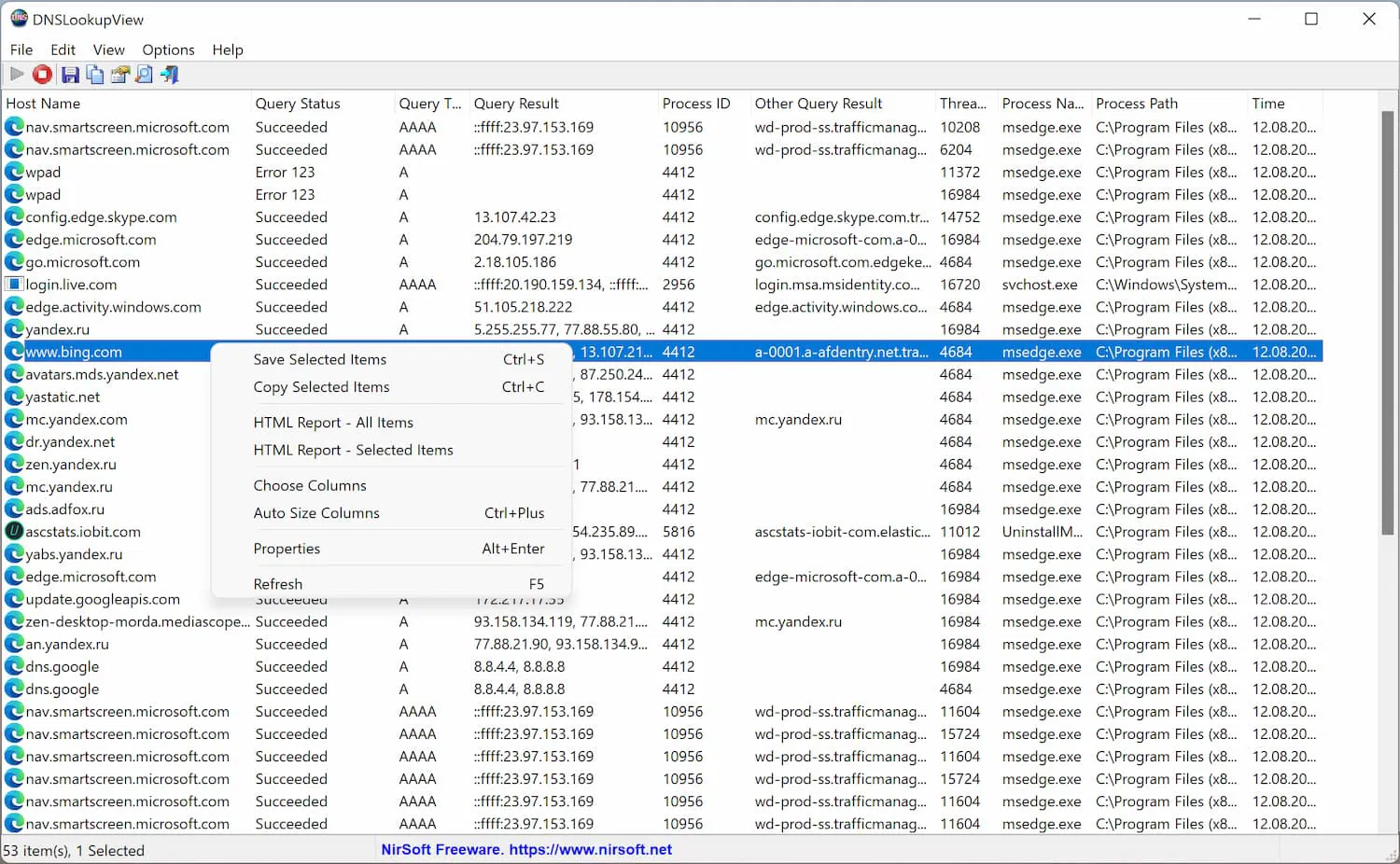Open Properties from the context menu

(x=391, y=549)
